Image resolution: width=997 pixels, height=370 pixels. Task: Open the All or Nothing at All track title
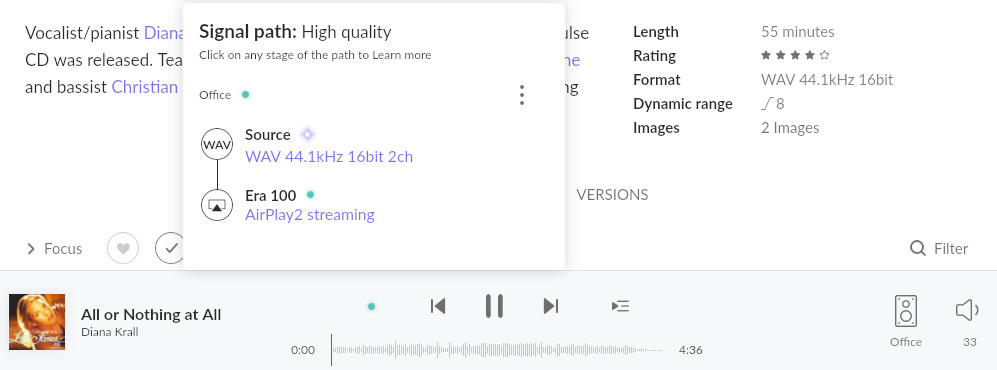tap(151, 314)
